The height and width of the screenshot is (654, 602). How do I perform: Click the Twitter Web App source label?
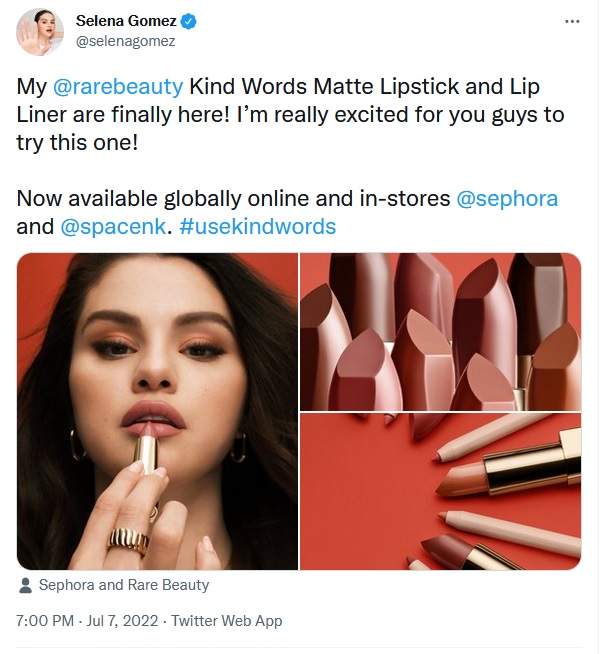click(226, 621)
